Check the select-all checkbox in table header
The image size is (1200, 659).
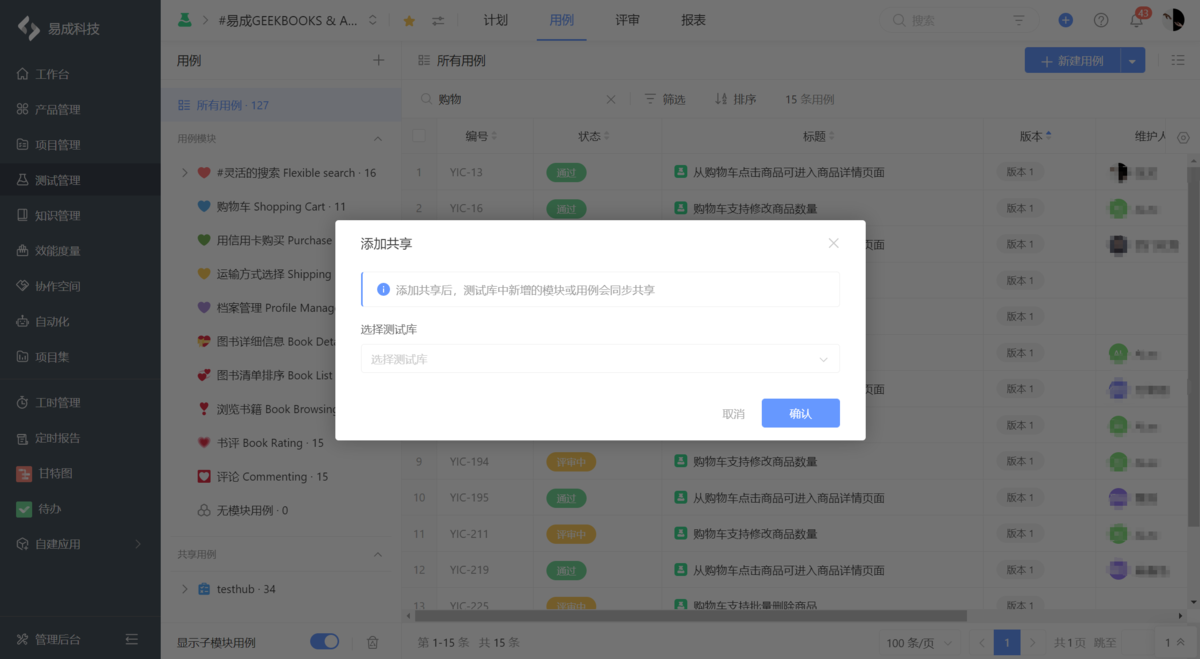click(x=421, y=137)
